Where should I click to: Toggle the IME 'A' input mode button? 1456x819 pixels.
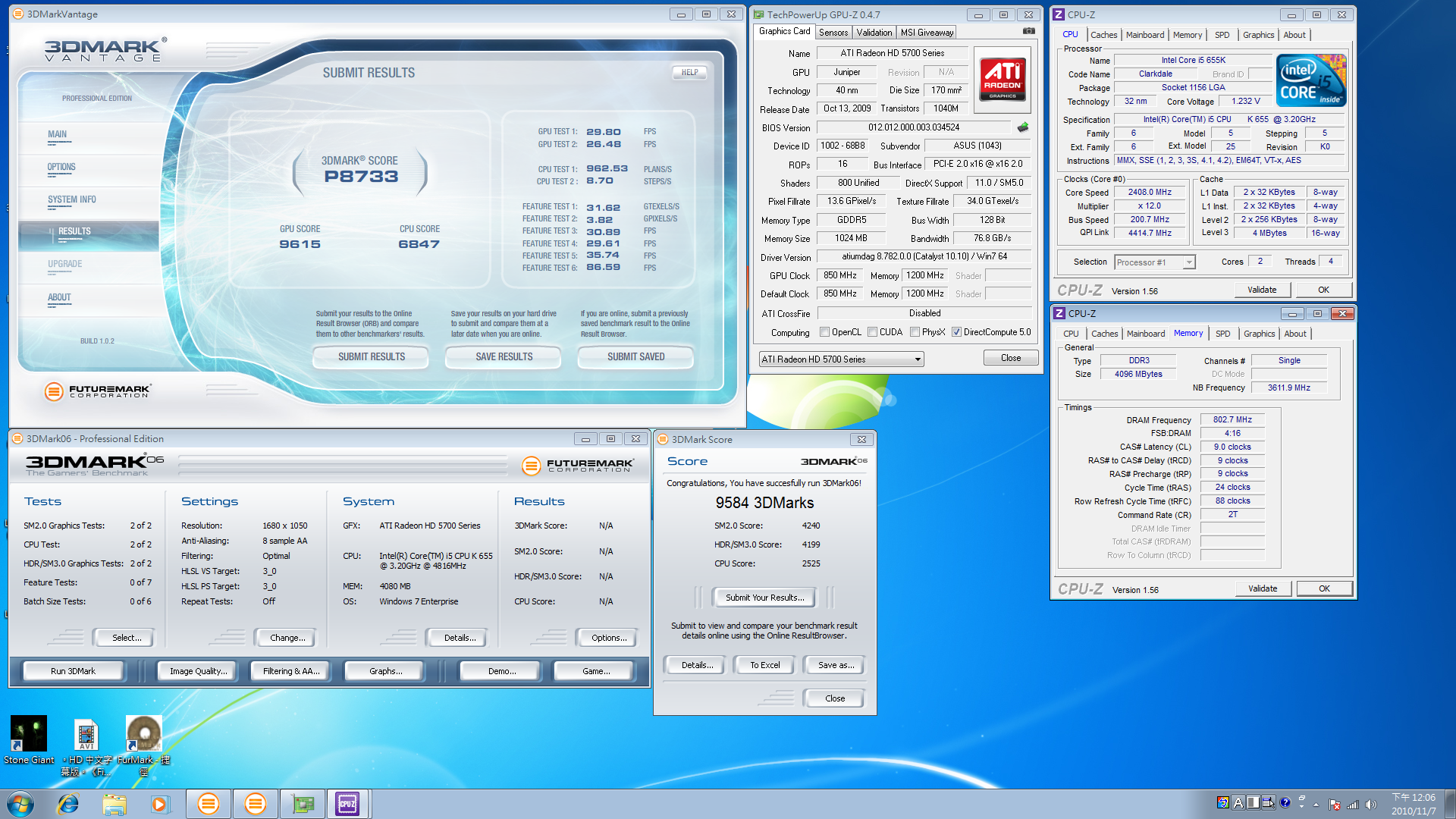pyautogui.click(x=1238, y=802)
